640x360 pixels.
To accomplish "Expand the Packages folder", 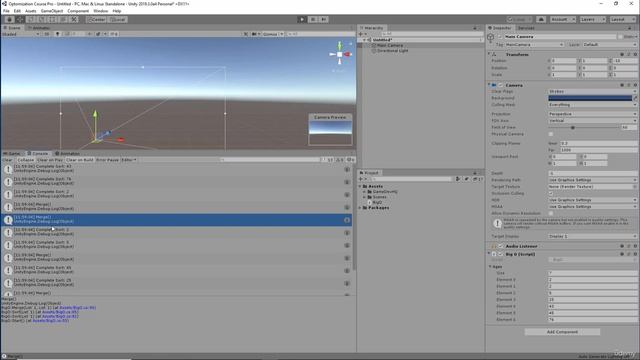I will (360, 208).
